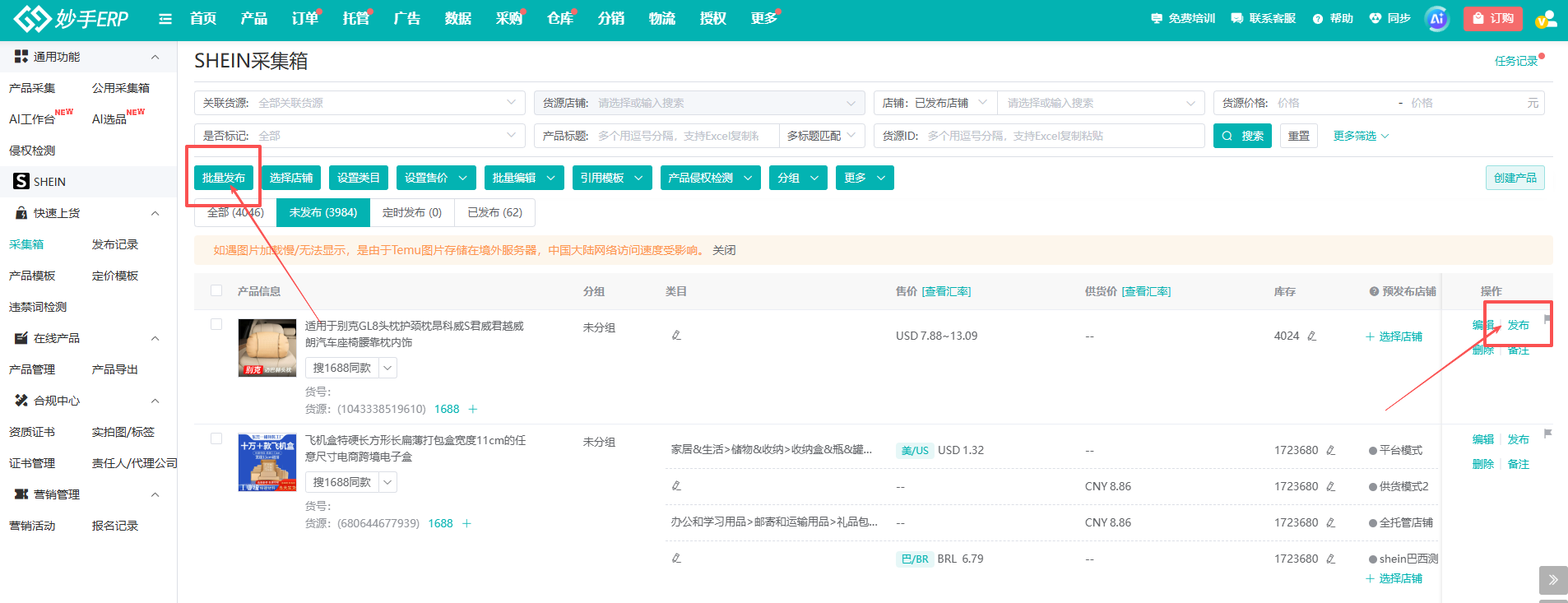The image size is (1568, 603).
Task: Expand the collapsed panel double-arrow button
Action: 1553,580
